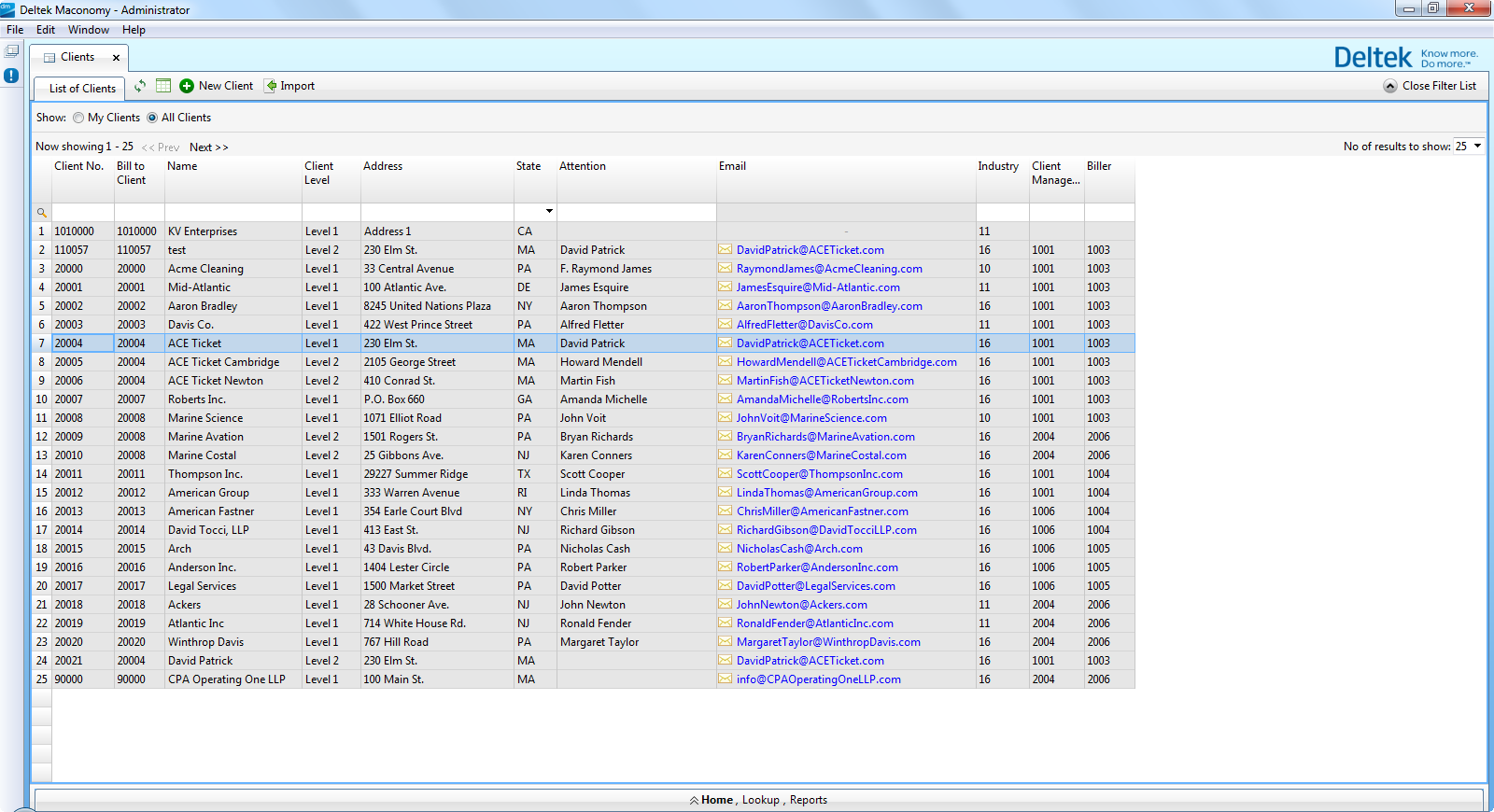
Task: Click the green plus New Client icon
Action: click(x=187, y=86)
